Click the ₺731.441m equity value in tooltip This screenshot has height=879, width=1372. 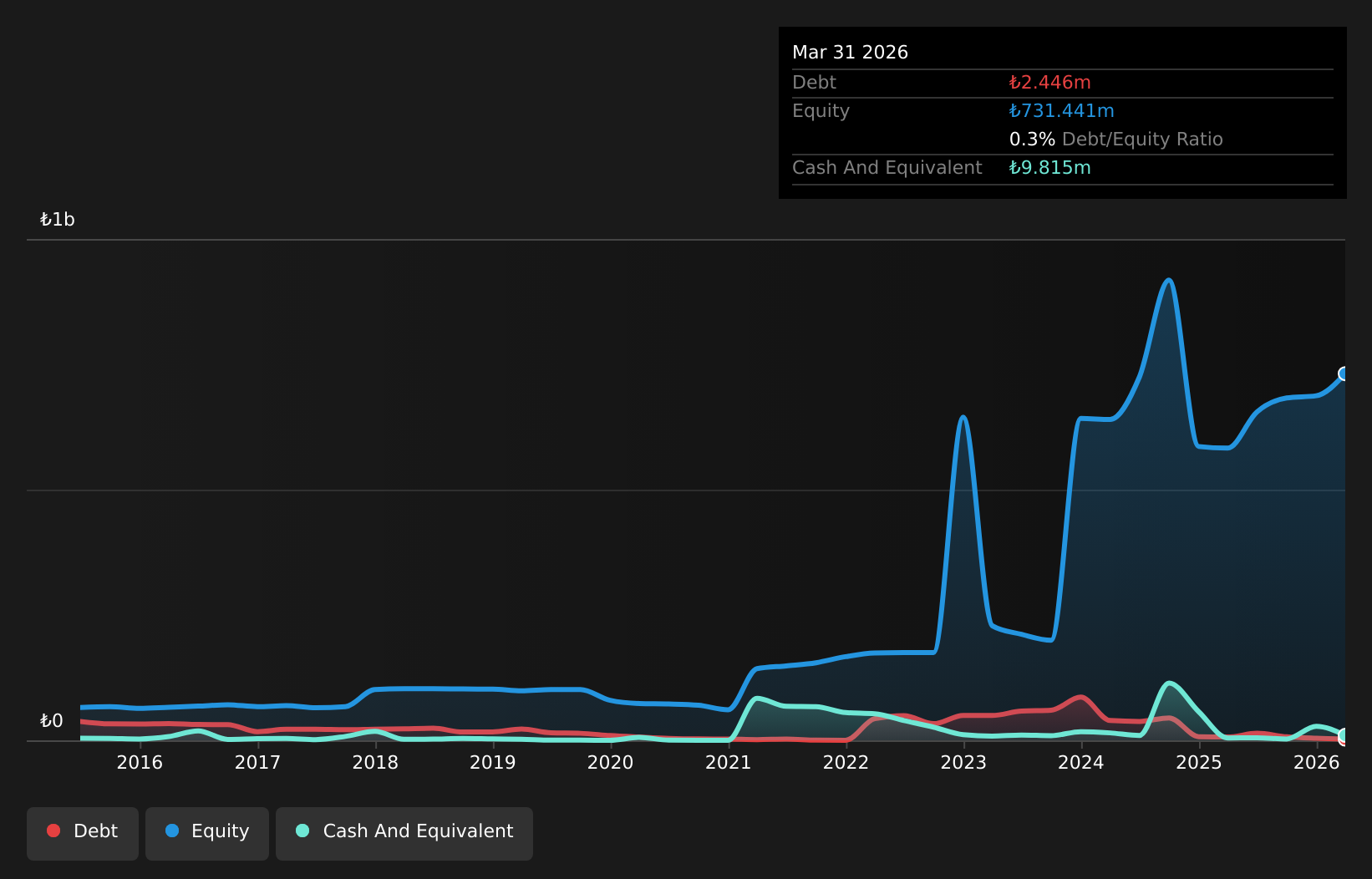1061,111
